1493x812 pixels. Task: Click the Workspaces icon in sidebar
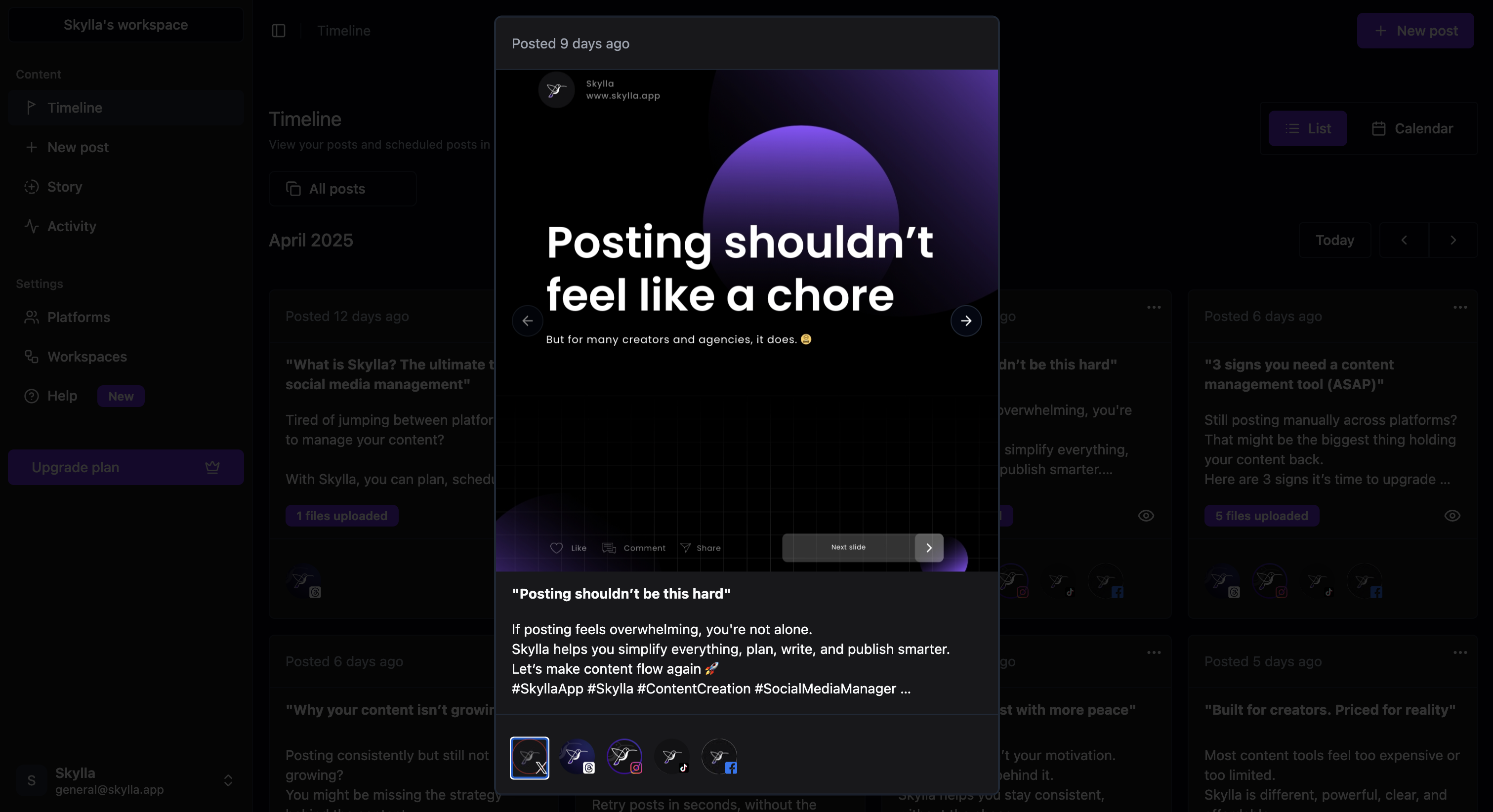(x=31, y=357)
